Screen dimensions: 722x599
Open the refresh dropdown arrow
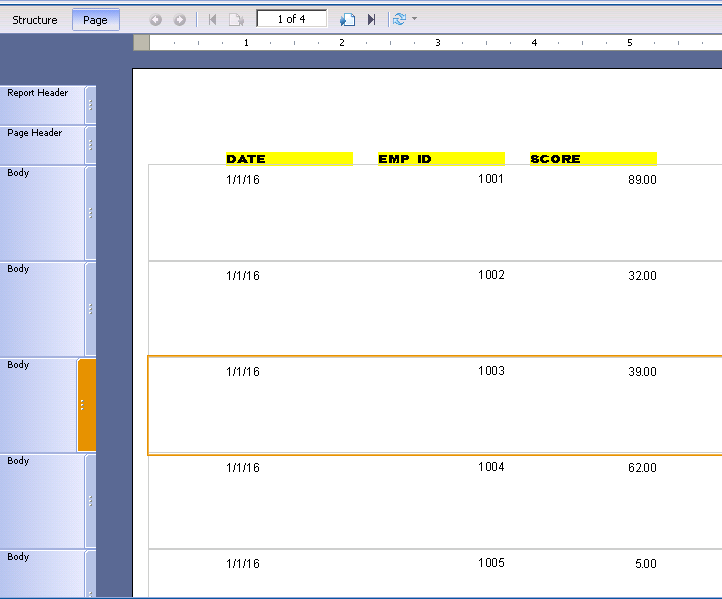point(414,19)
